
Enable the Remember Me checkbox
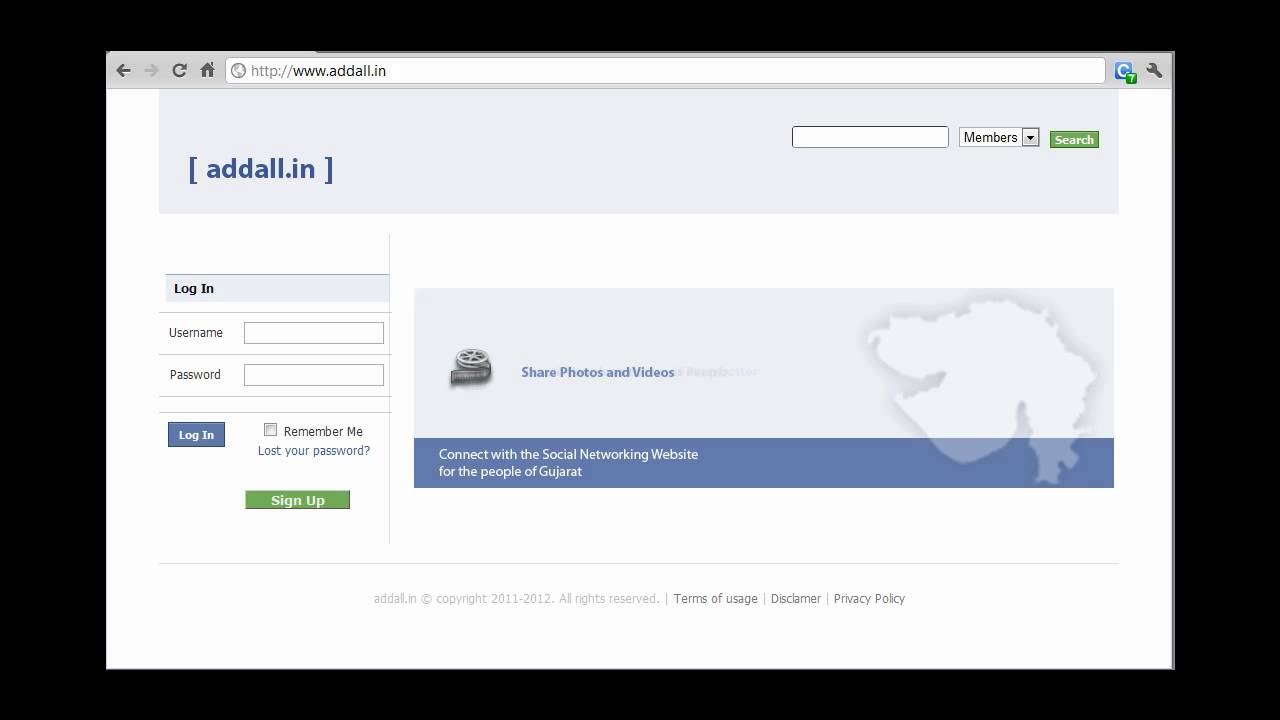270,430
